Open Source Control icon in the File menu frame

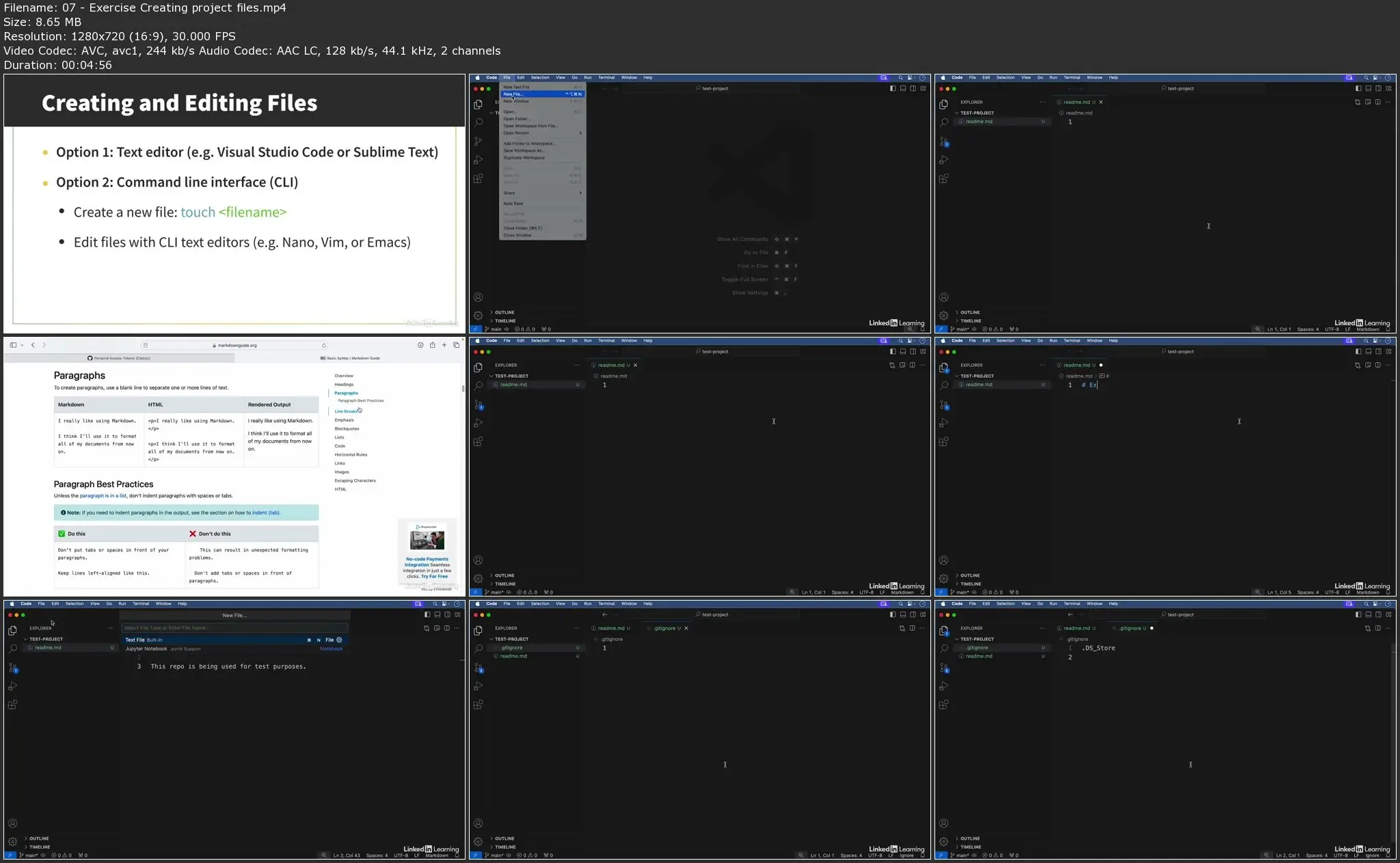[478, 141]
